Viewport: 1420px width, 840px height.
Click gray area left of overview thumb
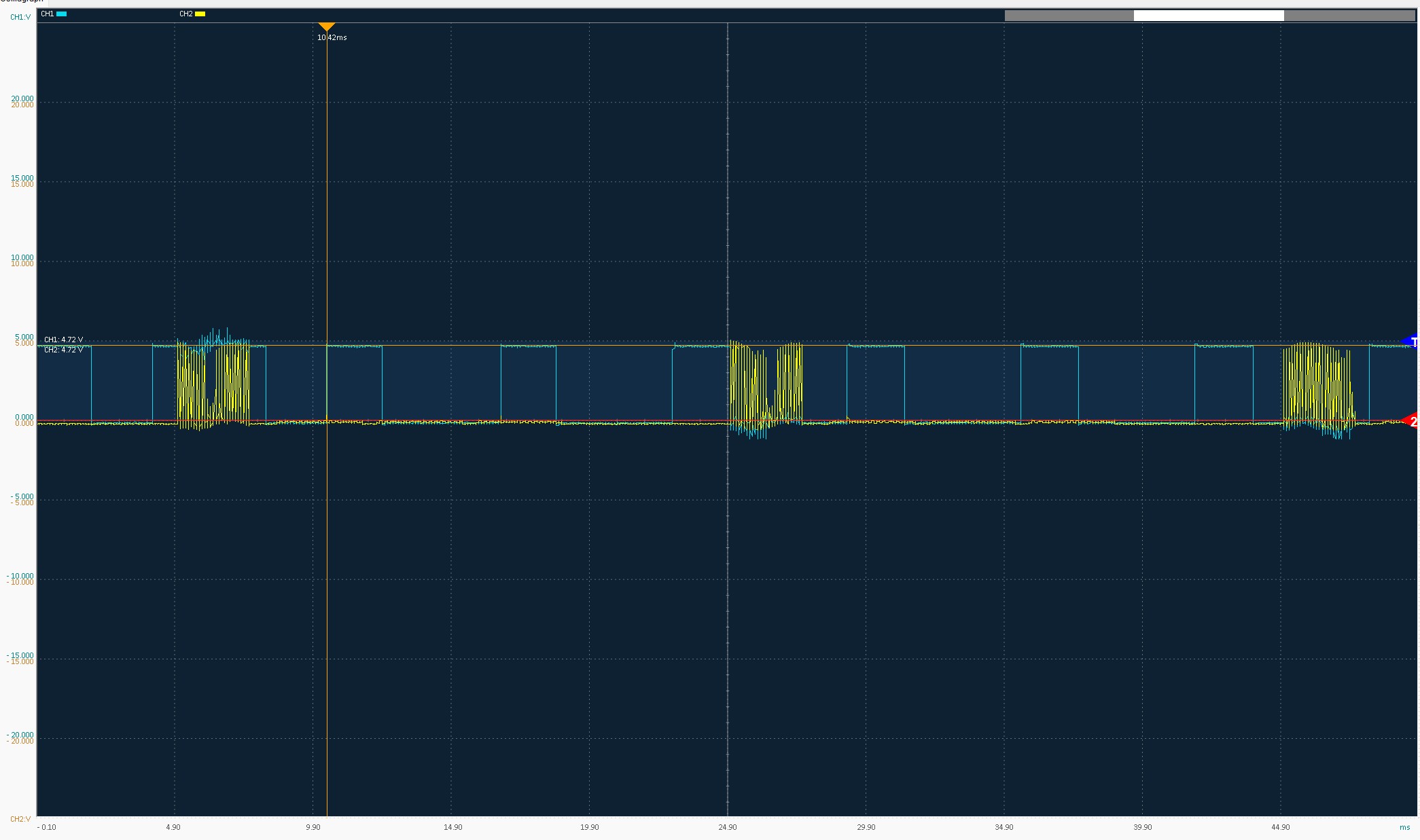pyautogui.click(x=1069, y=16)
